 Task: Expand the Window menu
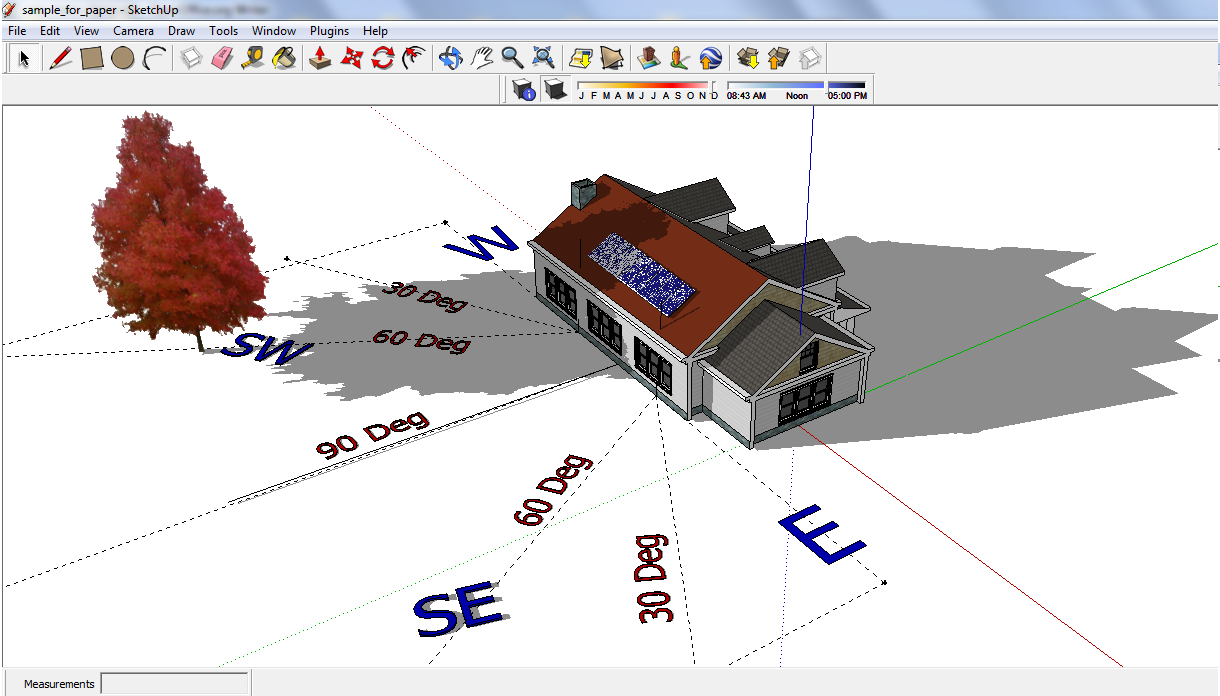click(x=273, y=31)
